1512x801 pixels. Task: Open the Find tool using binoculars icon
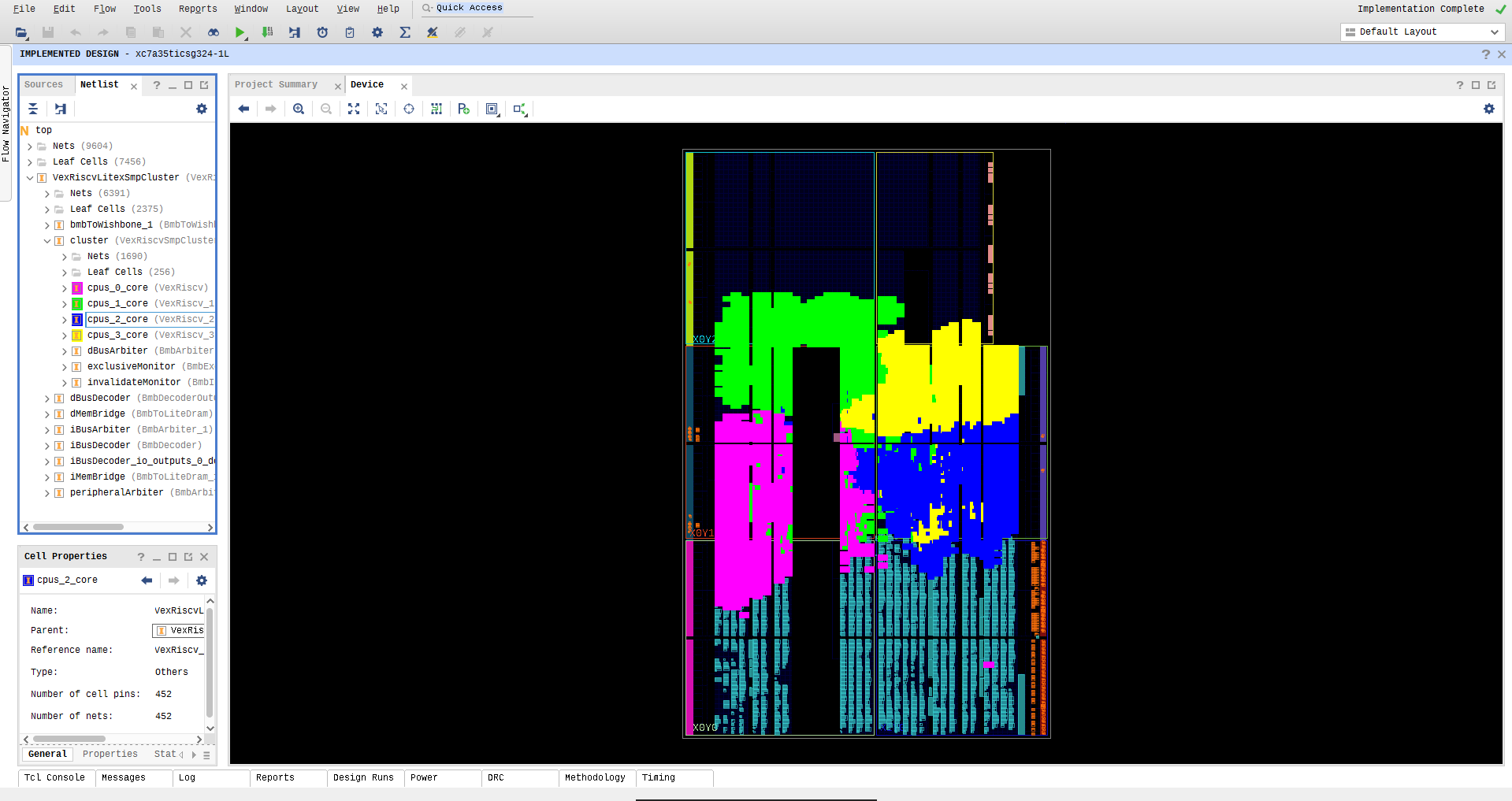click(213, 32)
